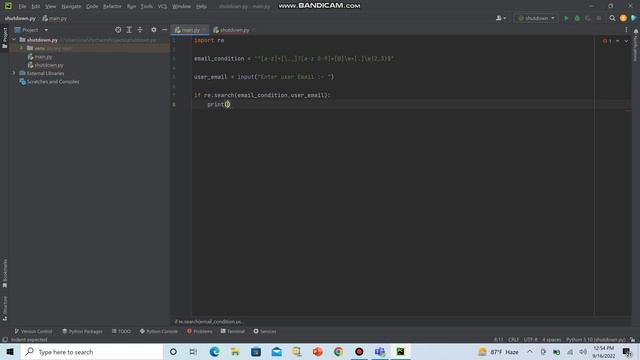Open Microsoft Teams from the taskbar
The image size is (640, 360).
(x=380, y=352)
